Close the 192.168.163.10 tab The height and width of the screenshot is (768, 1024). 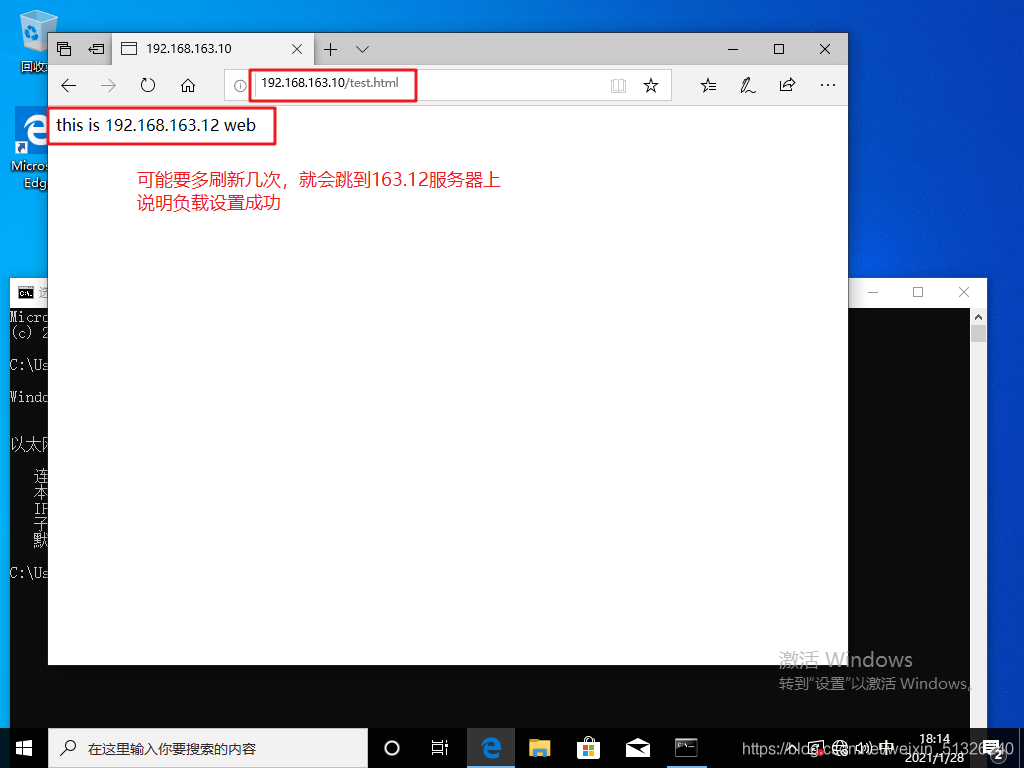pos(296,49)
